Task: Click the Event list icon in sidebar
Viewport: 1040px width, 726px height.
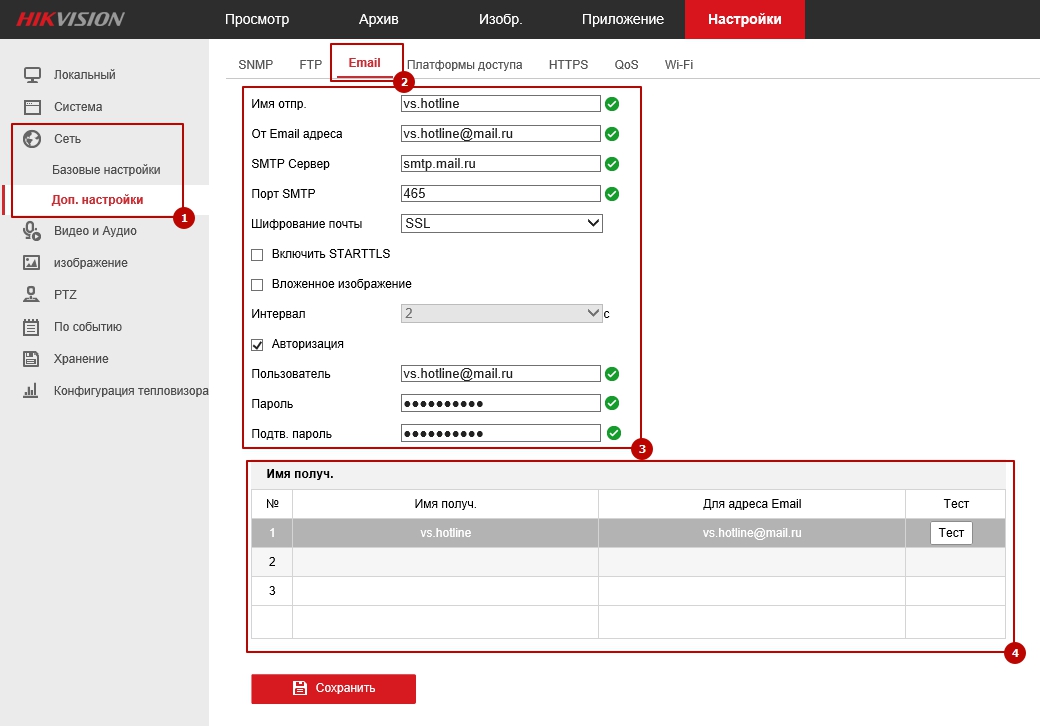Action: pyautogui.click(x=32, y=327)
